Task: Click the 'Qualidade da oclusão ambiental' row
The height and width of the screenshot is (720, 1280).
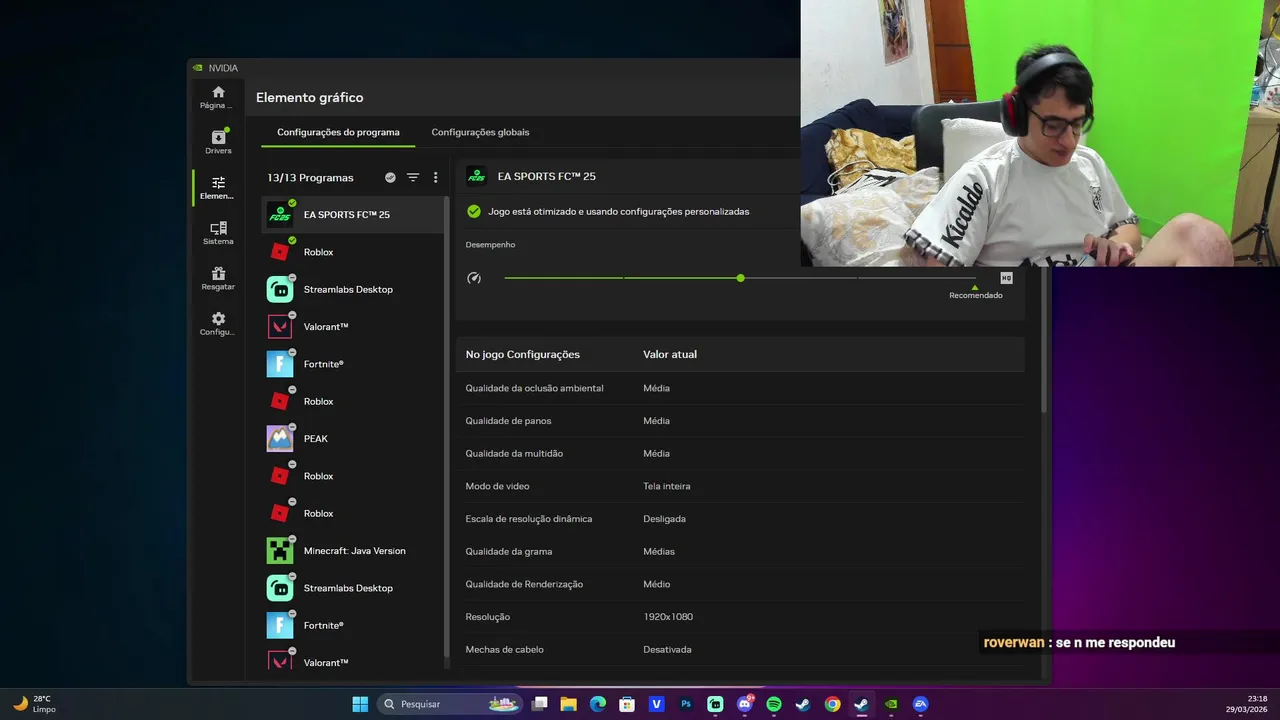Action: tap(740, 388)
